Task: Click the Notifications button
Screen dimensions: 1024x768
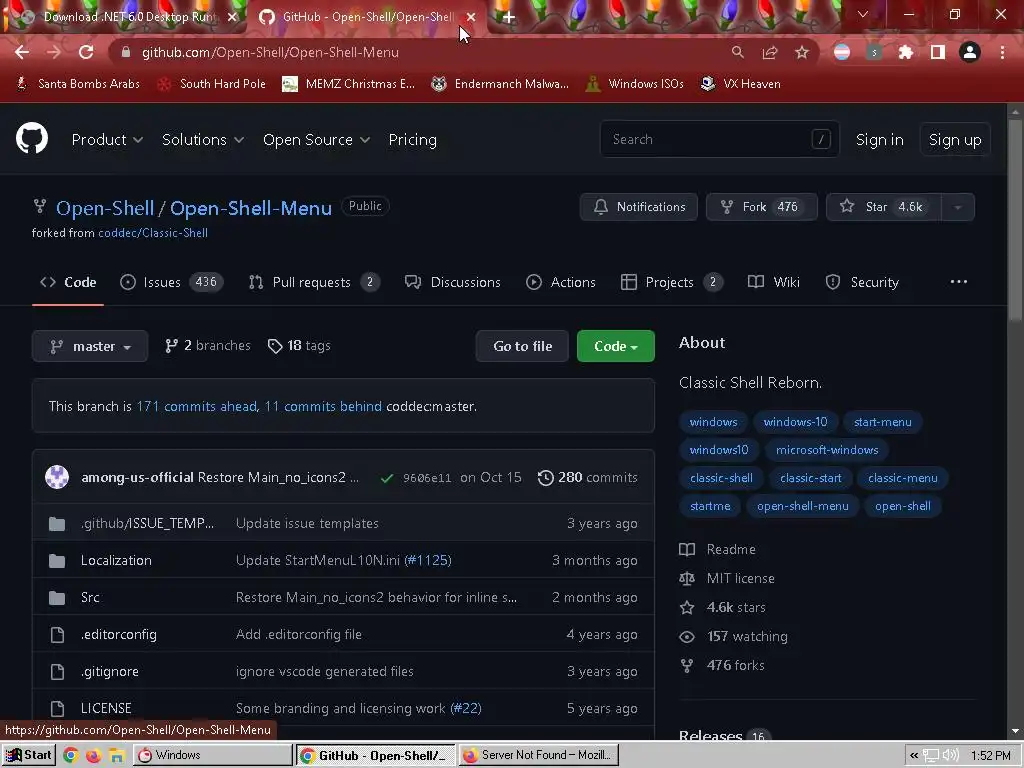Action: (x=639, y=207)
